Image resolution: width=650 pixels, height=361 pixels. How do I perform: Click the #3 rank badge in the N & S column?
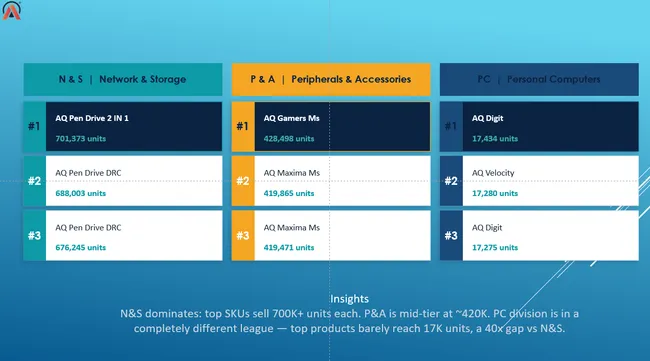[34, 235]
